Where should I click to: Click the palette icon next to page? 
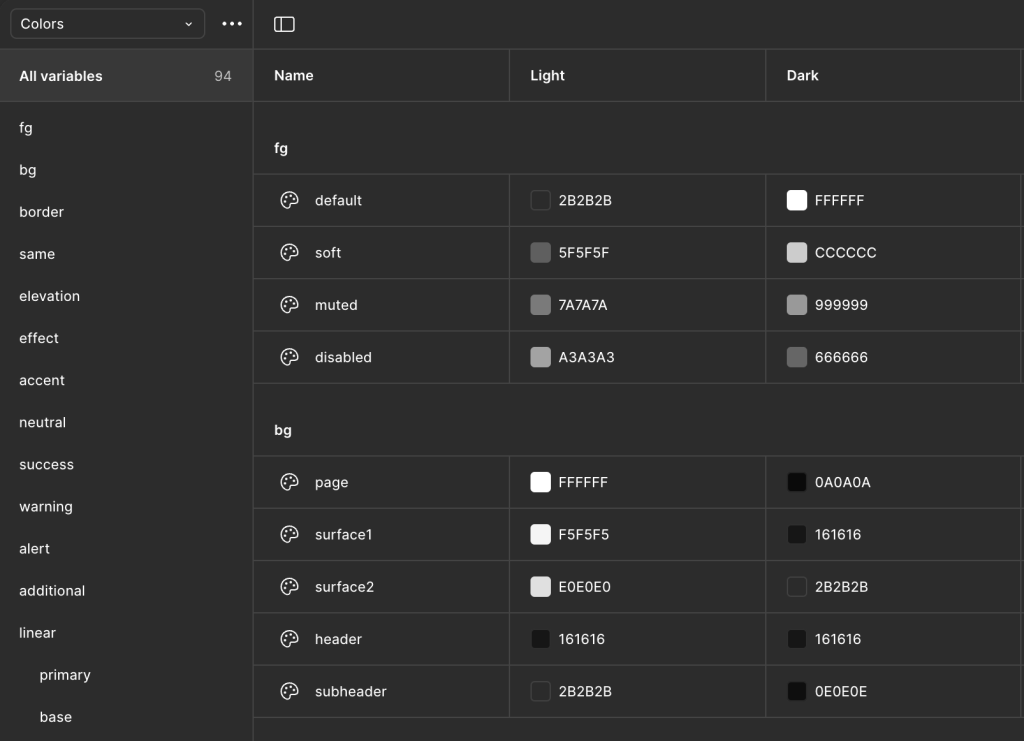coord(289,482)
